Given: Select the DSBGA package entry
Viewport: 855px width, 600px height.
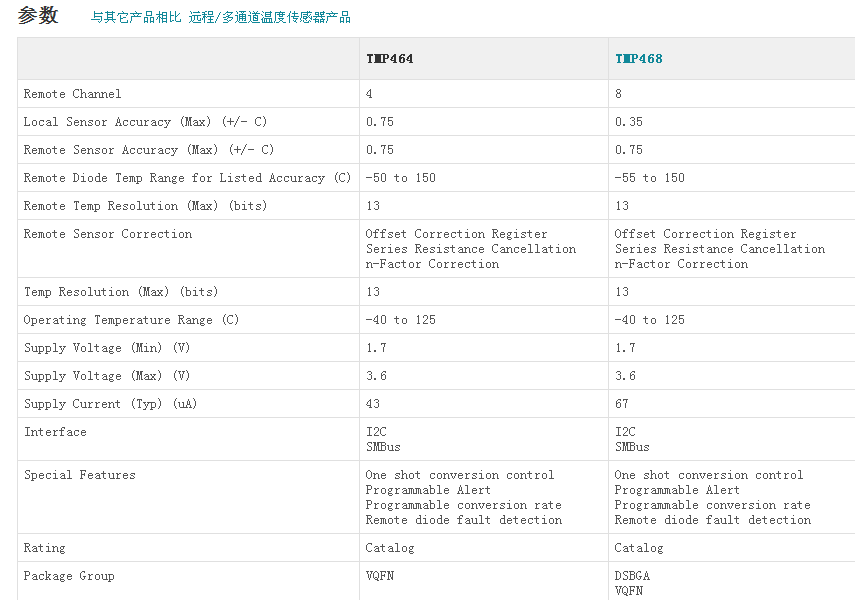Looking at the screenshot, I should click(x=631, y=576).
